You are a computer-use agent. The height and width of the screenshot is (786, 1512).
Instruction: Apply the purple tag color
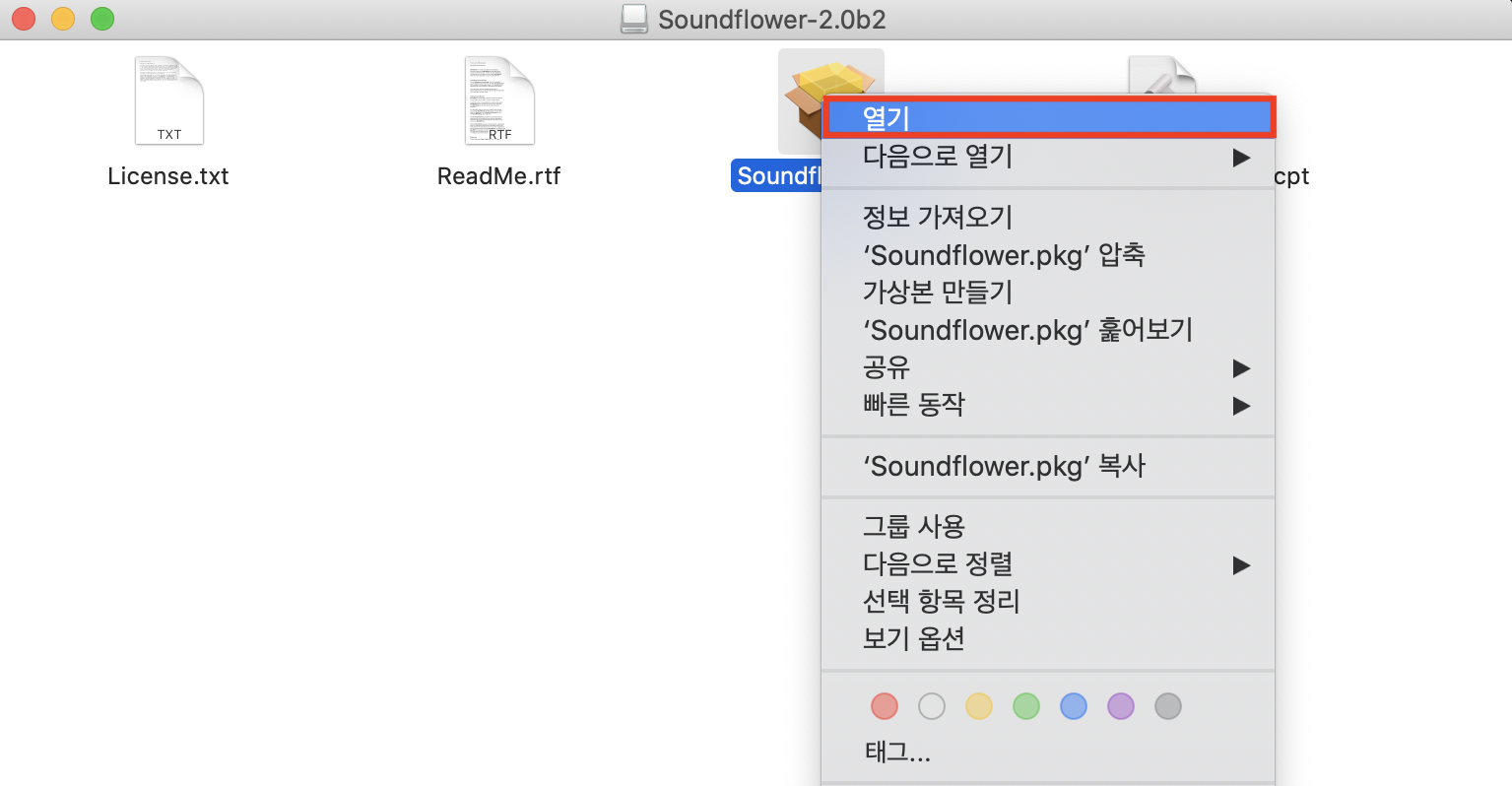point(1121,706)
